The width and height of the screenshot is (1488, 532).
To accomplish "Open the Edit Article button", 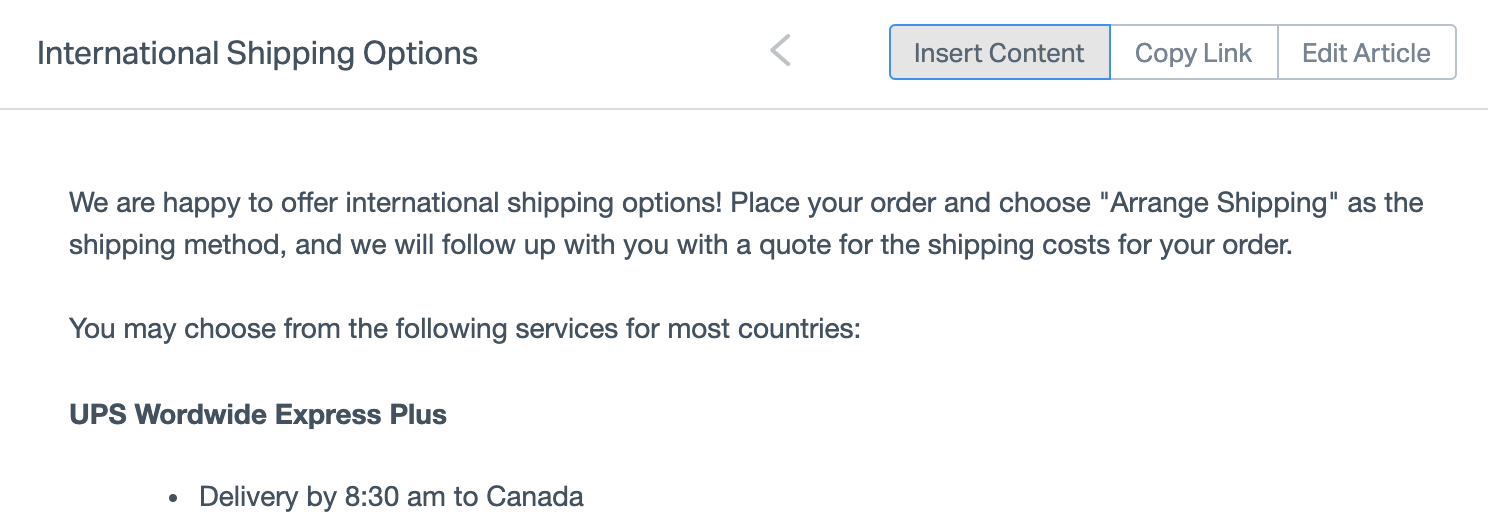I will point(1366,53).
